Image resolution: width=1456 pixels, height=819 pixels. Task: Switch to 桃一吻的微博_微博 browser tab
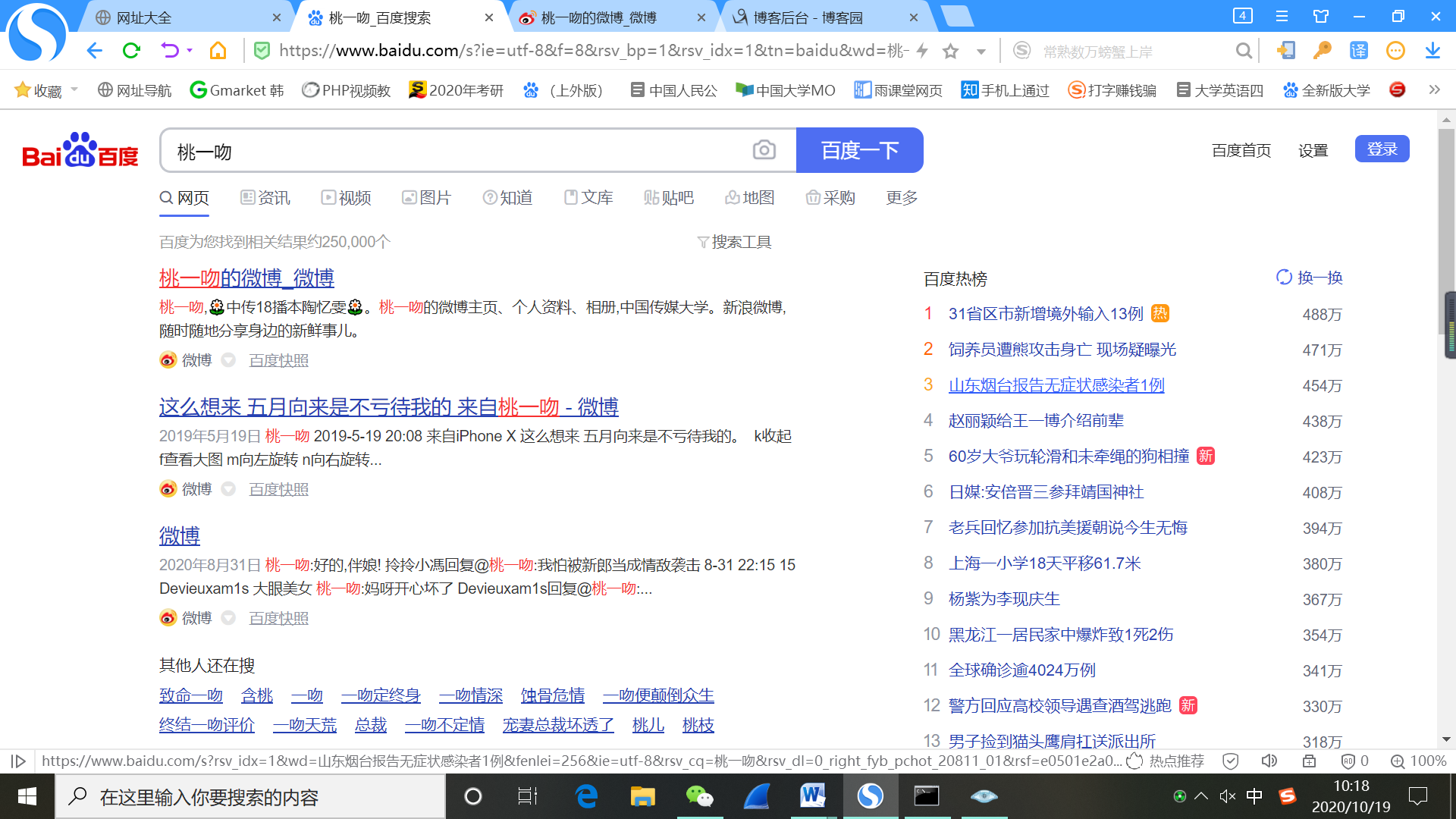pyautogui.click(x=599, y=17)
